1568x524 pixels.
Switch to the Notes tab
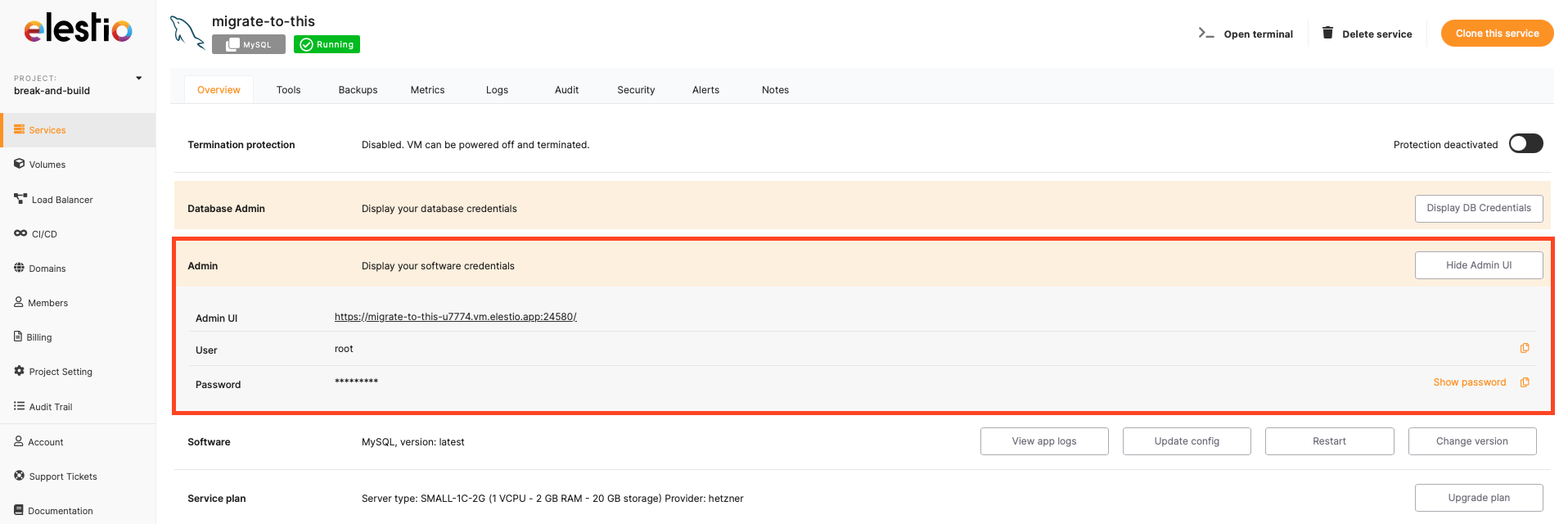click(775, 90)
